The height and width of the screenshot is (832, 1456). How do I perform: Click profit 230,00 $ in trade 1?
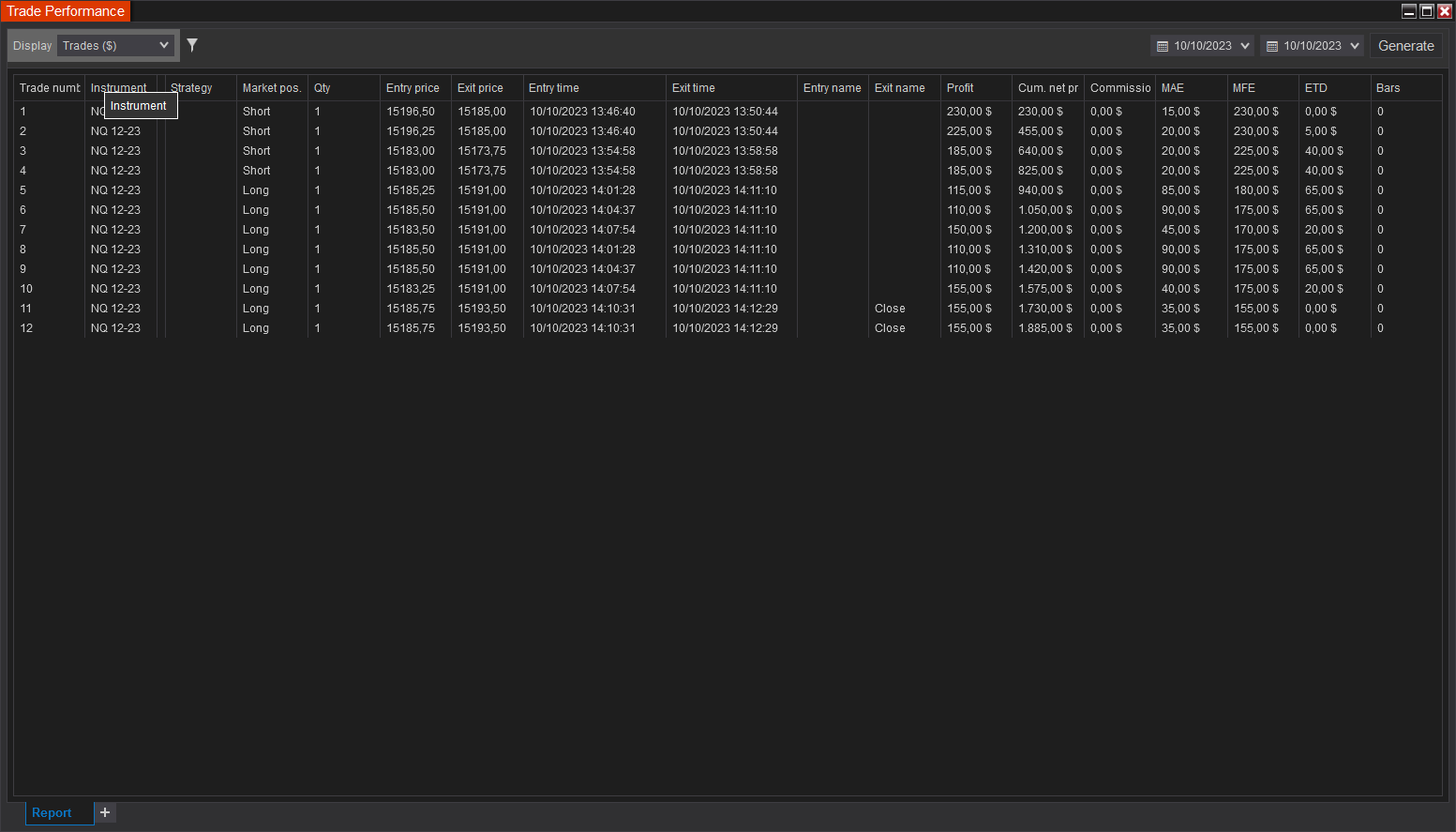pyautogui.click(x=969, y=112)
